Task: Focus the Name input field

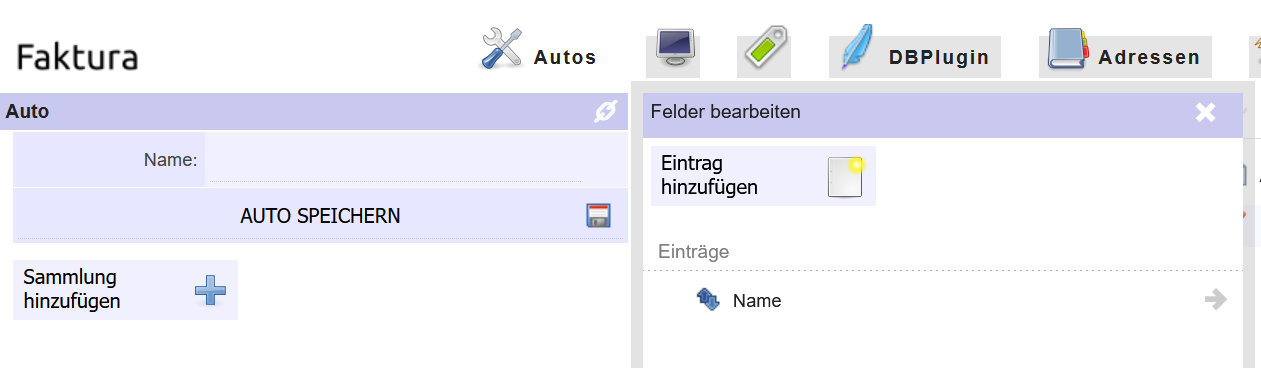Action: point(393,159)
